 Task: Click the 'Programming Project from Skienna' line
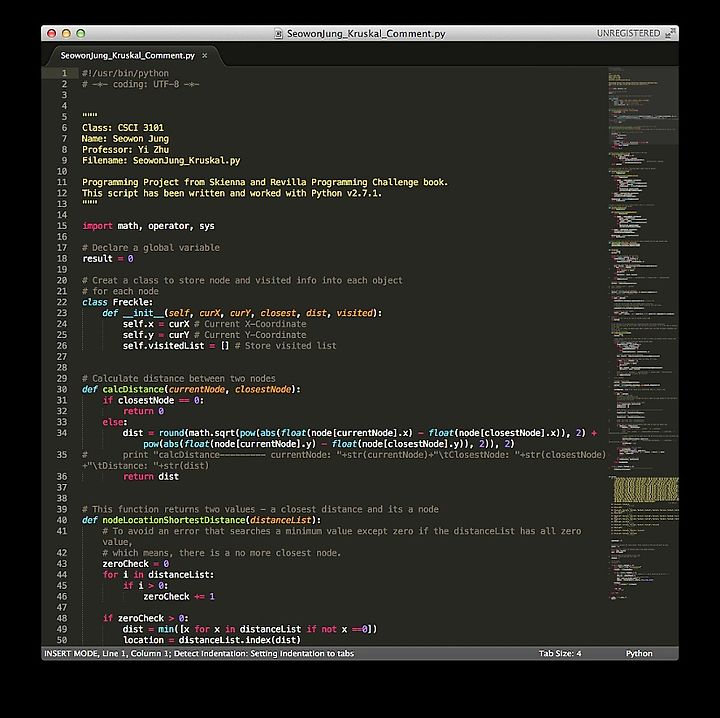(265, 182)
